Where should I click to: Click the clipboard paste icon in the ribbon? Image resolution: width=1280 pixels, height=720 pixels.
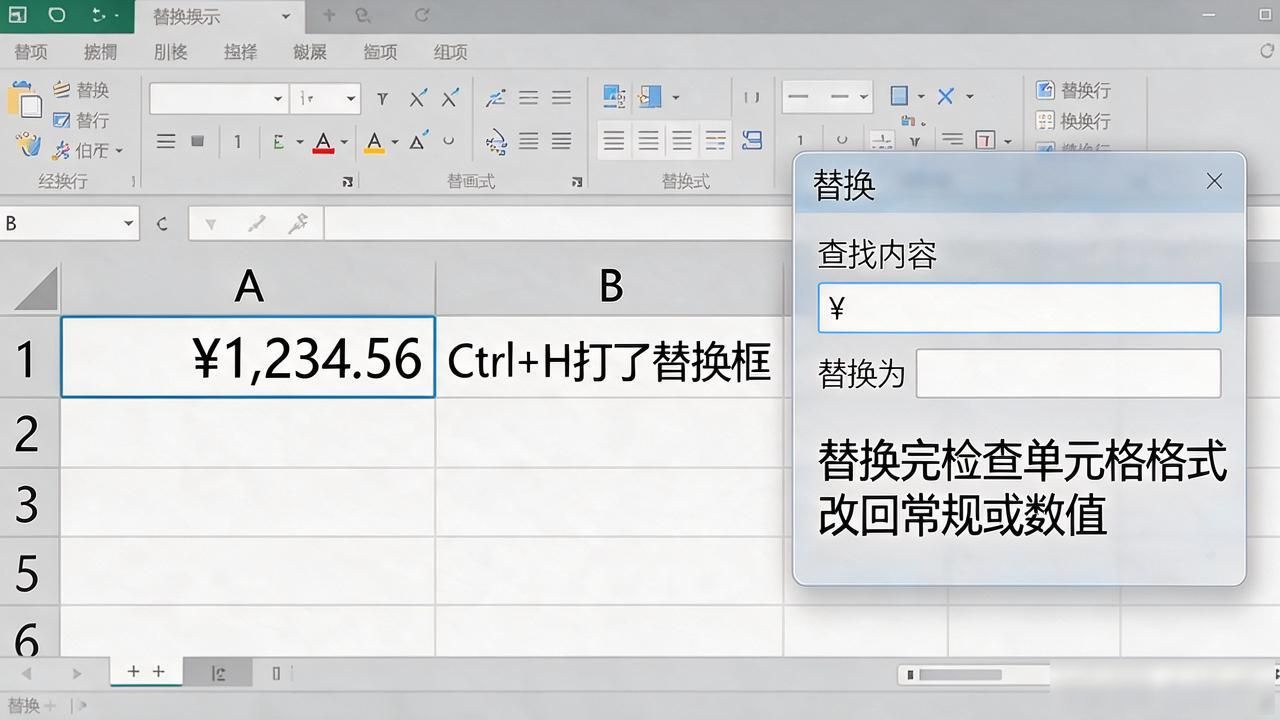coord(25,101)
